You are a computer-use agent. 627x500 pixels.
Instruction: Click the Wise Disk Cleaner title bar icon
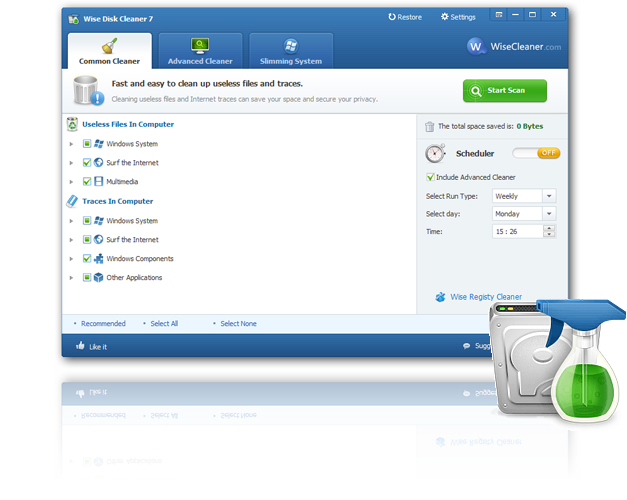73,19
